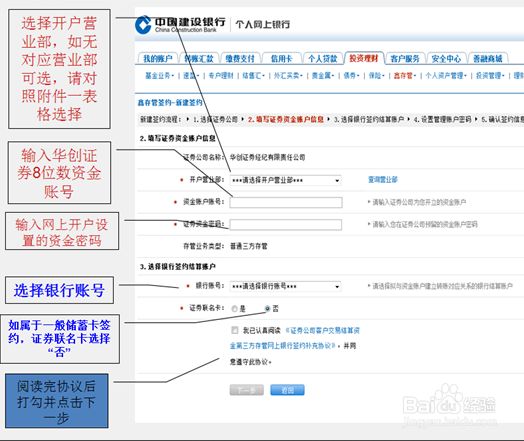Viewport: 524px width, 441px height.
Task: Open the 我的账户 tab
Action: (158, 59)
